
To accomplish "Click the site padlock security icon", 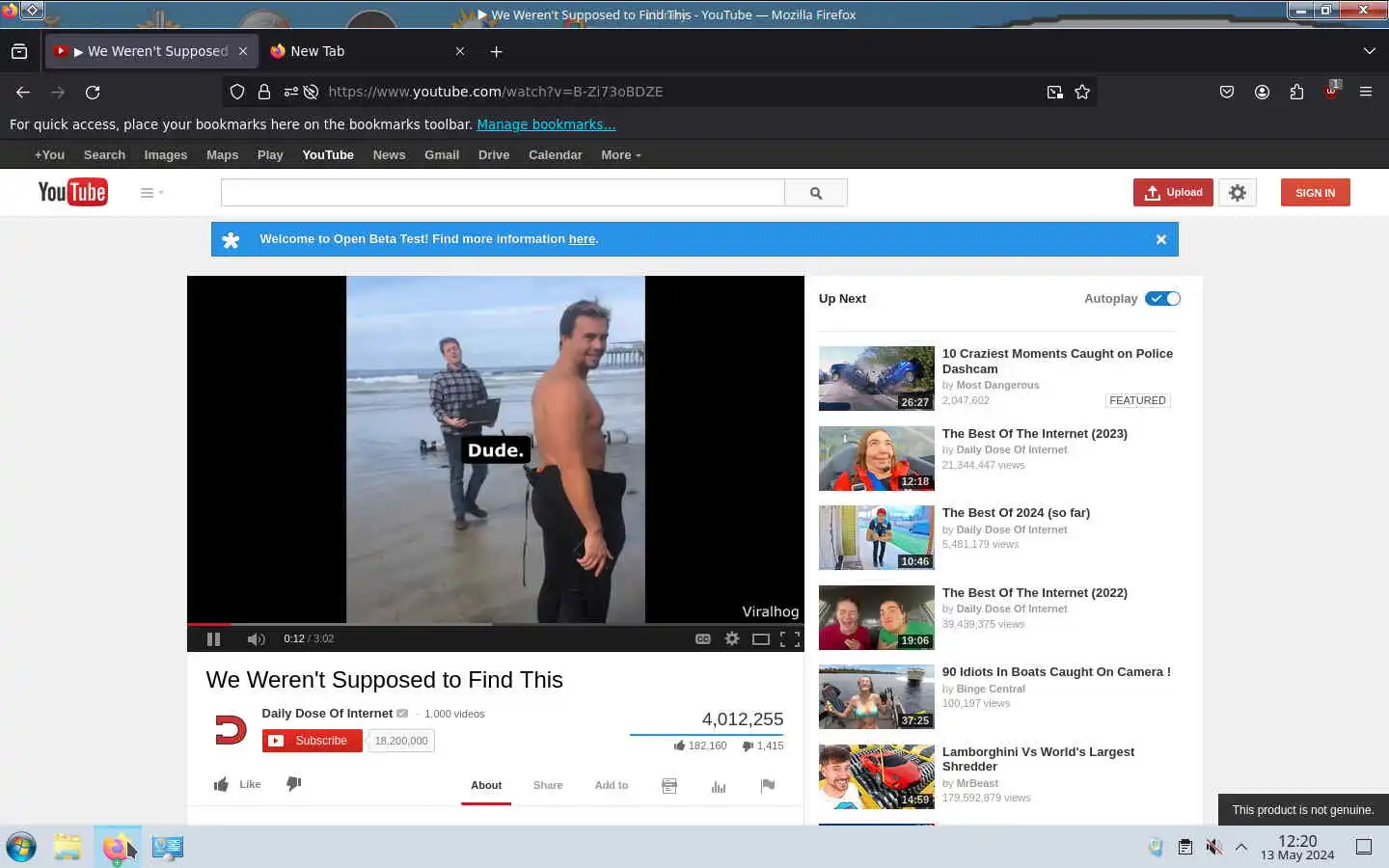I will click(263, 92).
